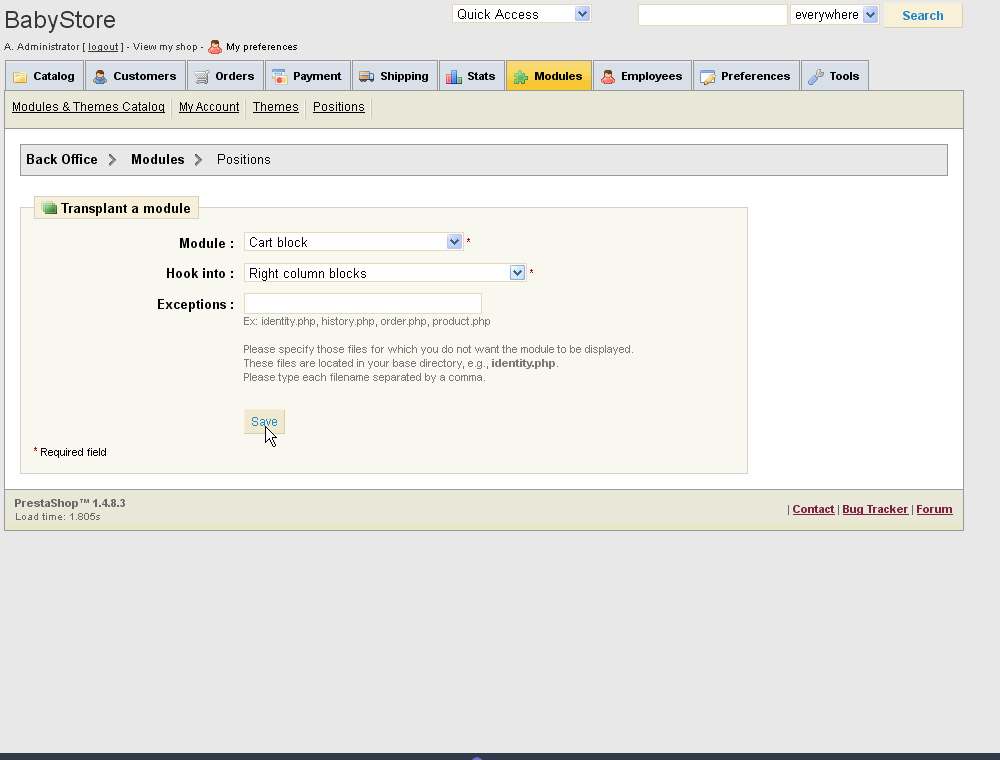Expand the Module selection dropdown
Viewport: 1000px width, 760px height.
coord(354,242)
